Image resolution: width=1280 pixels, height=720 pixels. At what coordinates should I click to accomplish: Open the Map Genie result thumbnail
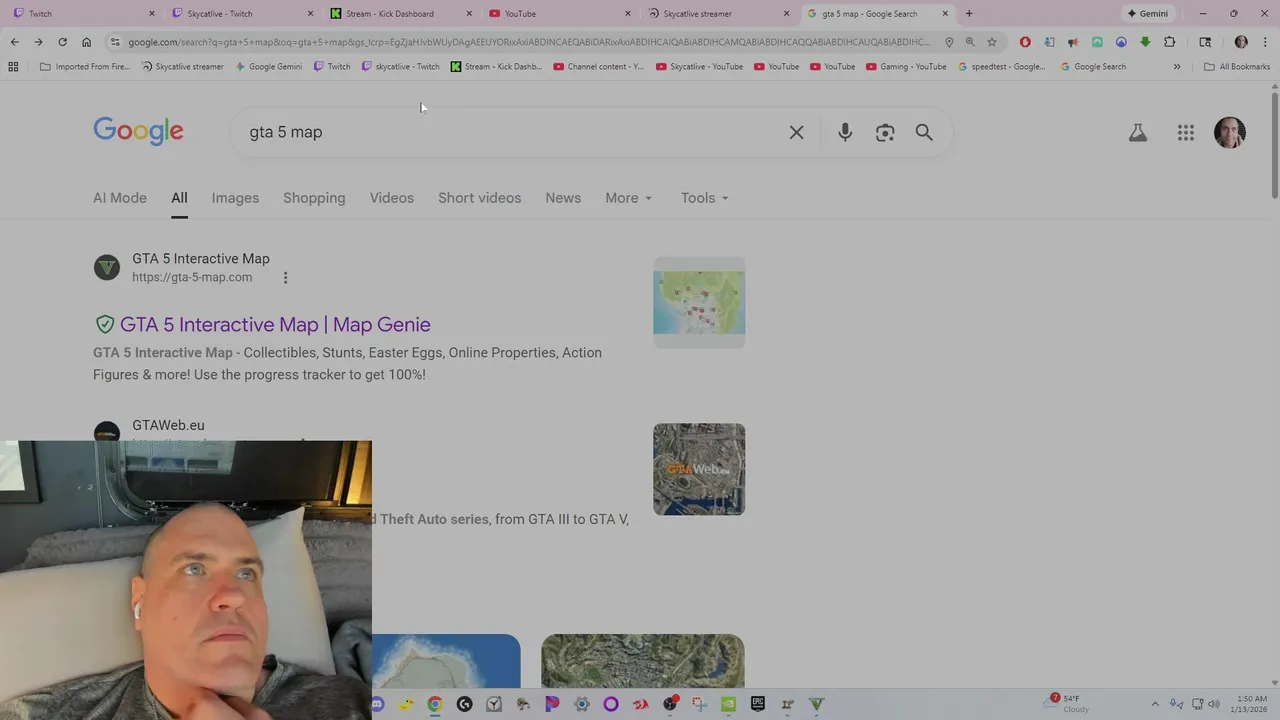coord(699,303)
